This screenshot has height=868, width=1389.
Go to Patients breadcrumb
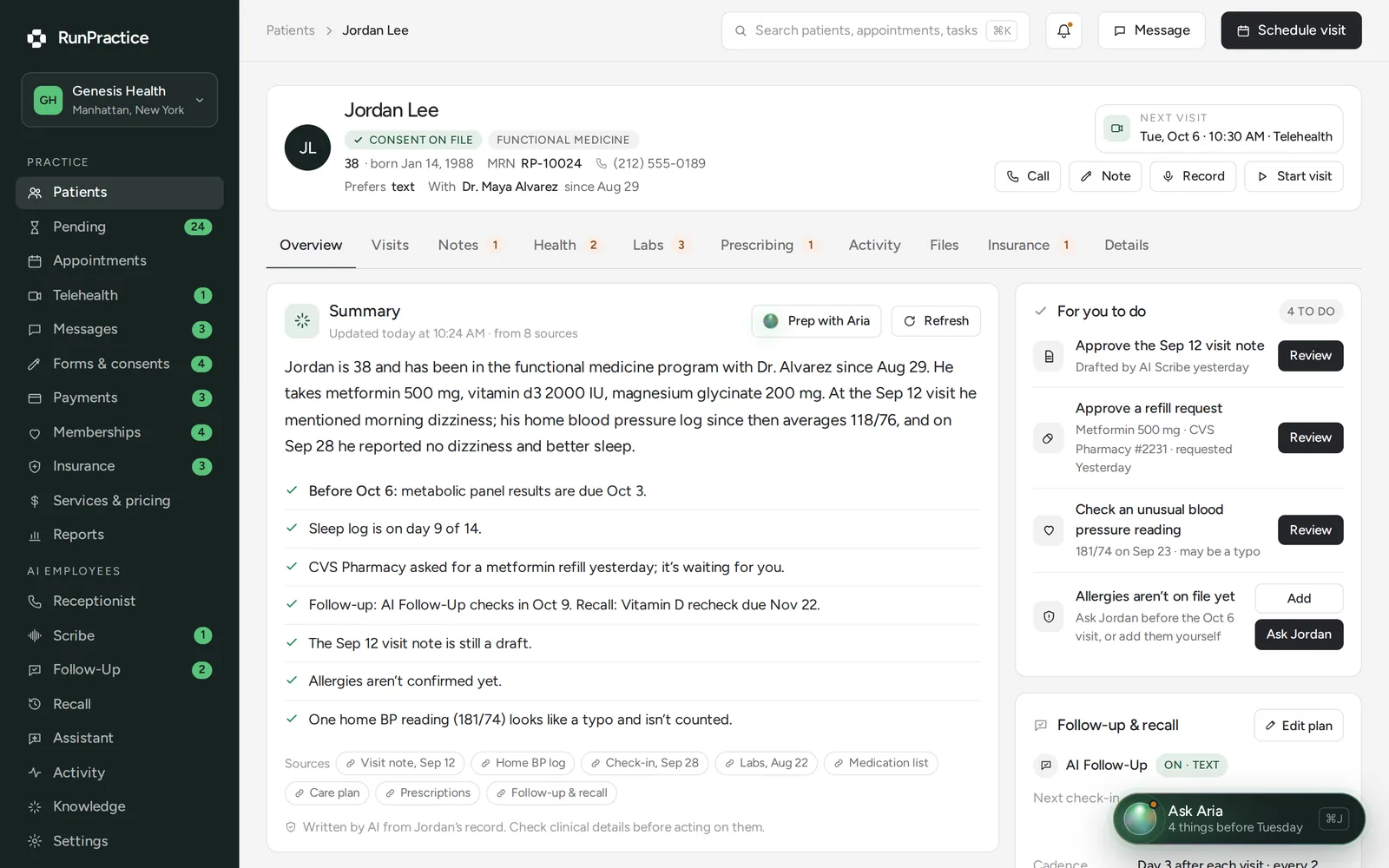pyautogui.click(x=290, y=30)
